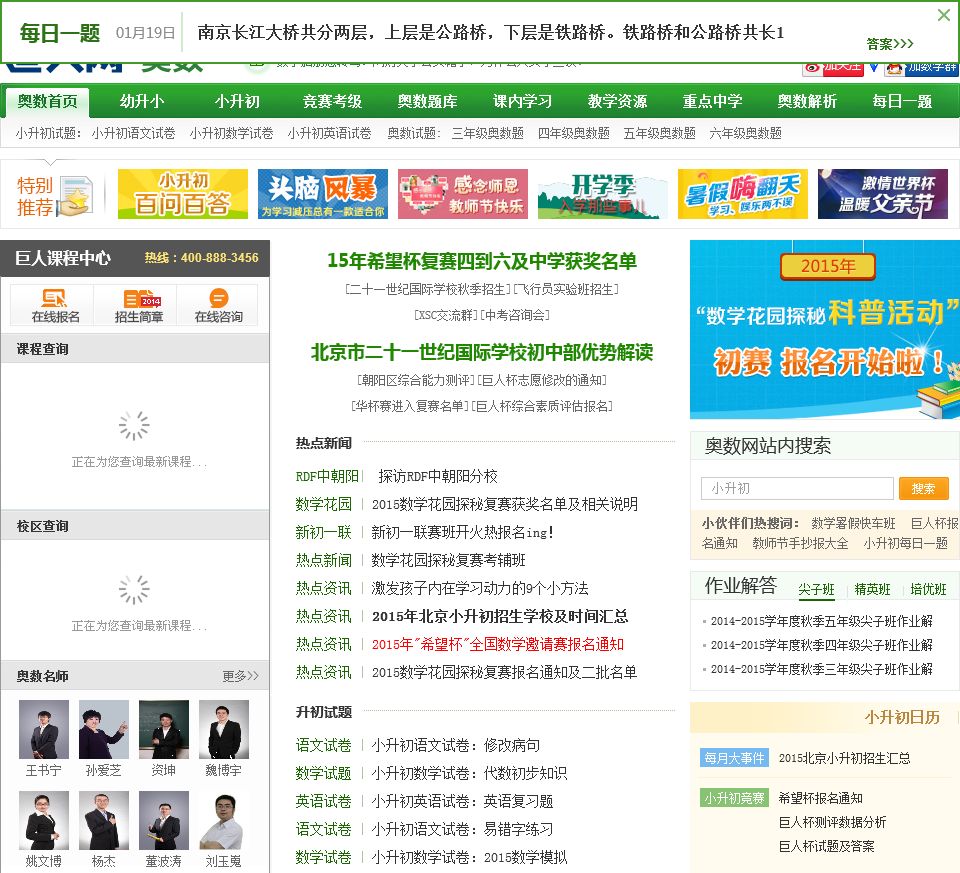Click teacher 王书宁's portrait photo
960x873 pixels.
[43, 730]
